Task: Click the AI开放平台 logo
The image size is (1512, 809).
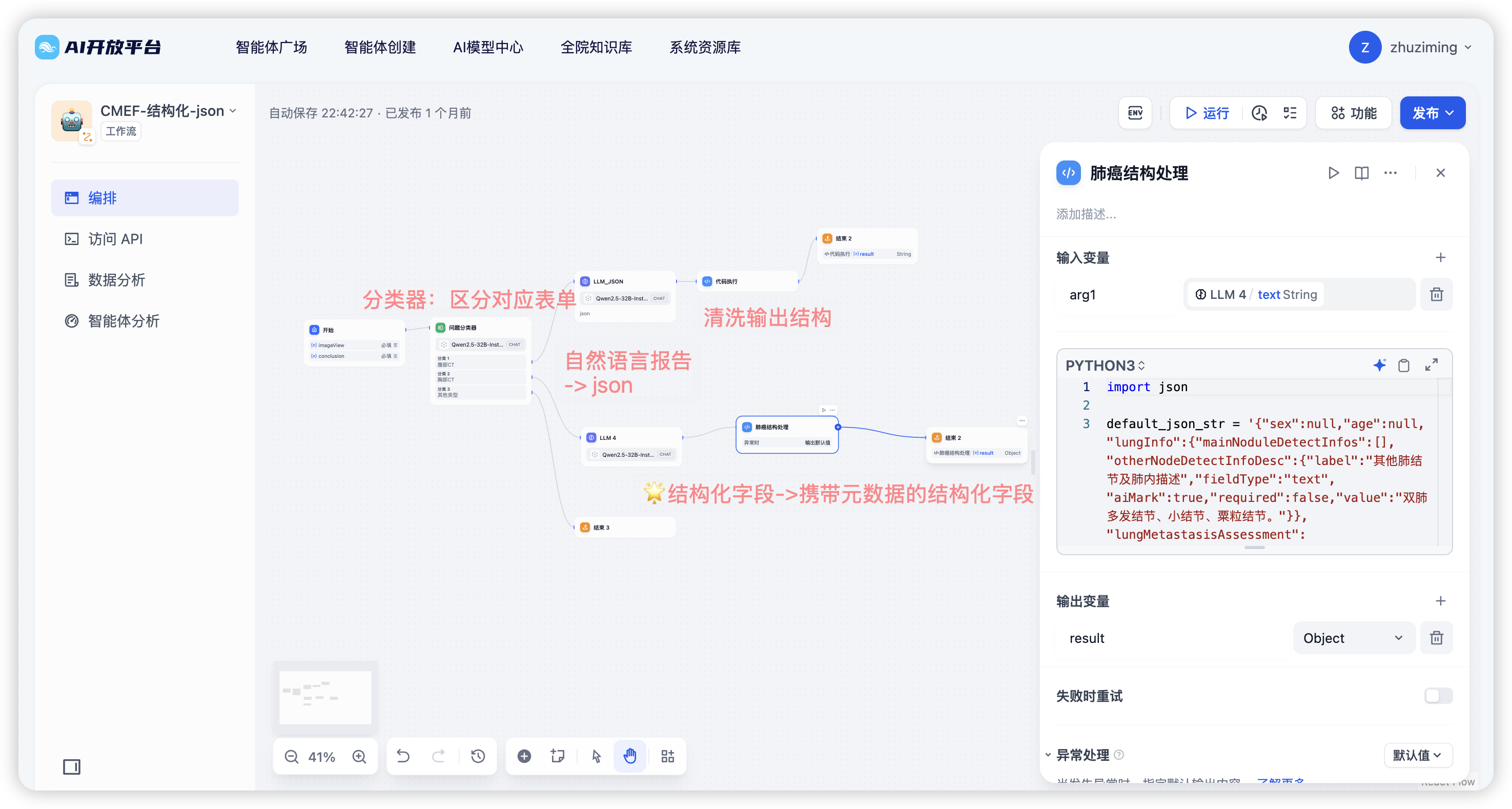Action: pos(98,47)
